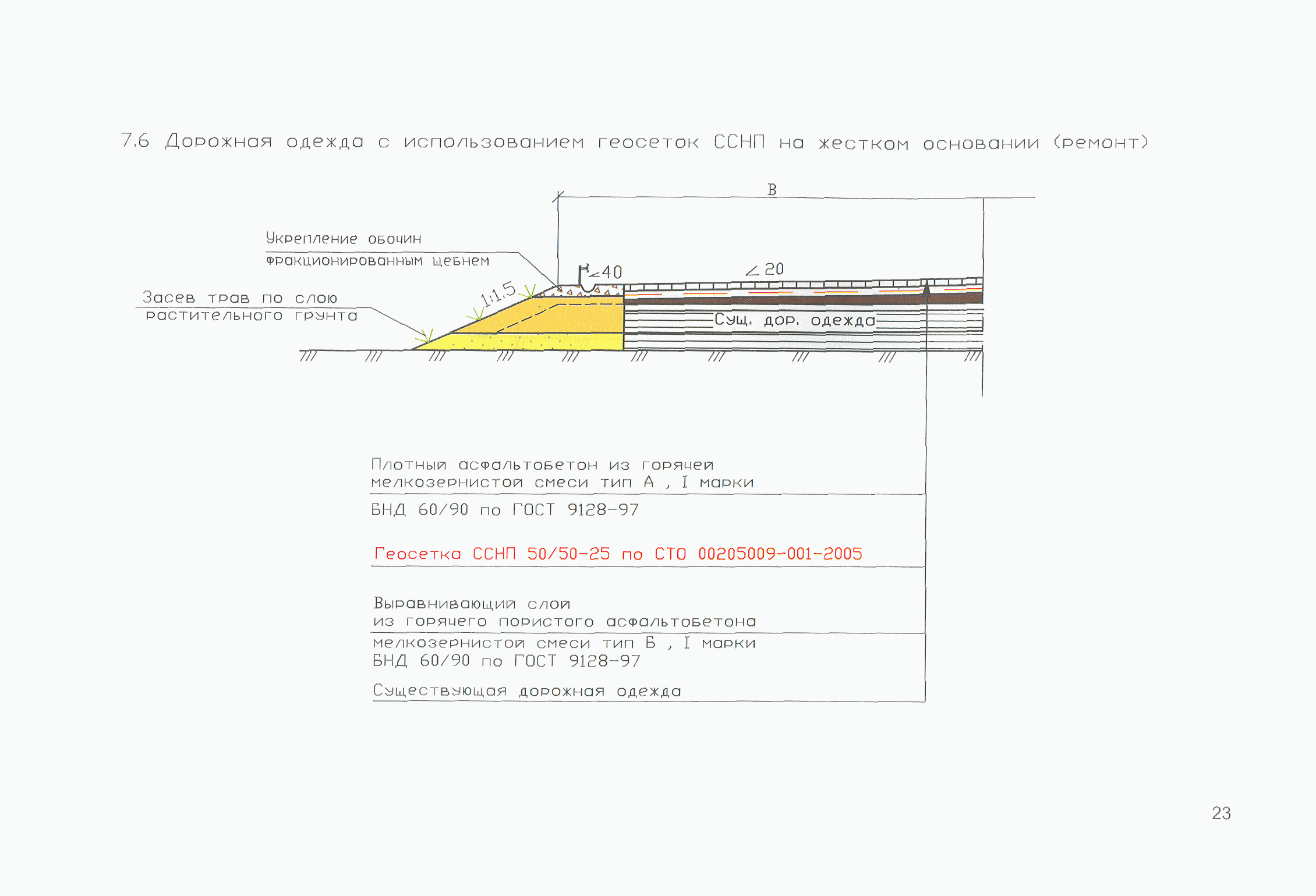
Task: Click the label "Засев трав по слою"
Action: (240, 298)
